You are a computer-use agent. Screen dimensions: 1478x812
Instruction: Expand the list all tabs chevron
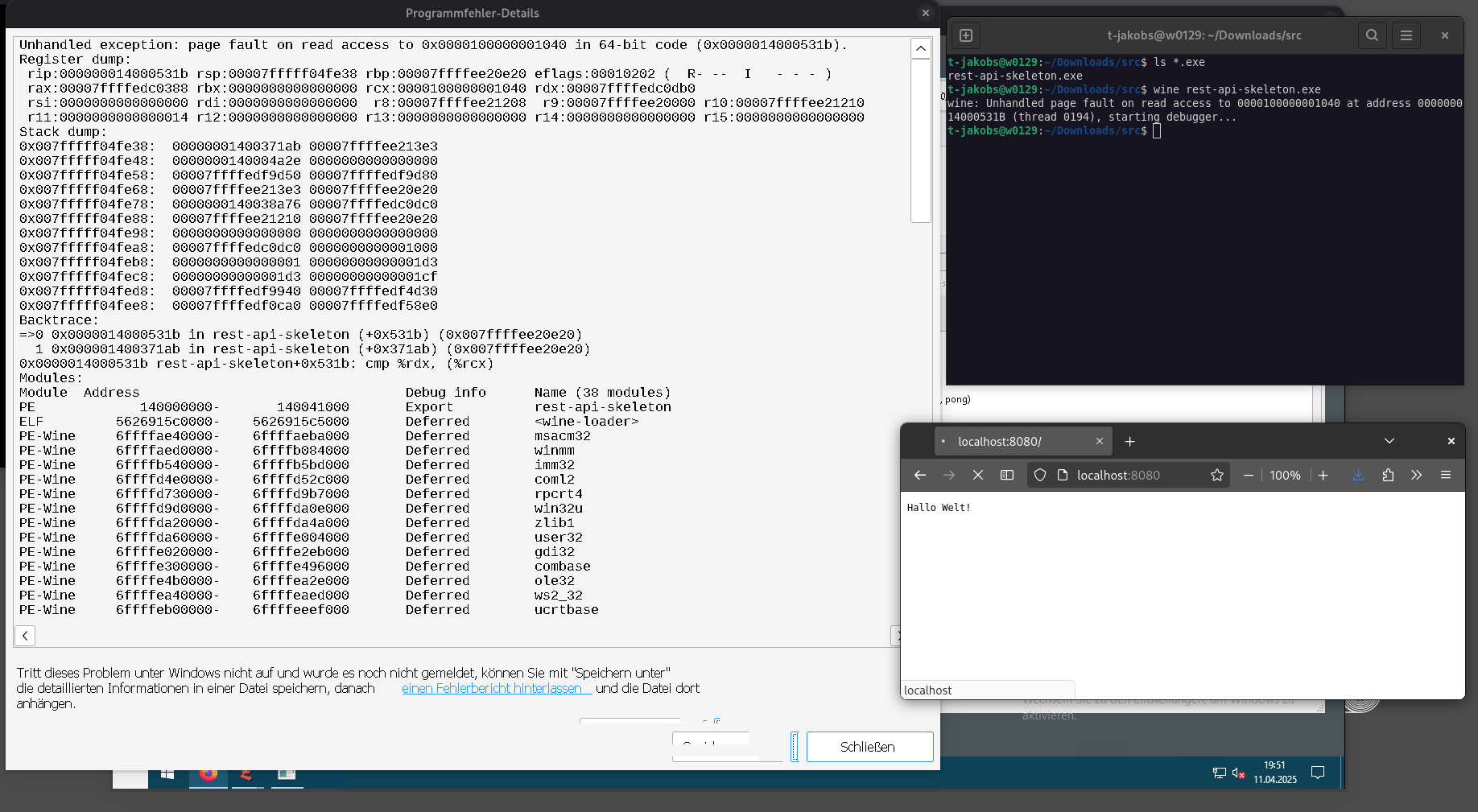tap(1389, 441)
